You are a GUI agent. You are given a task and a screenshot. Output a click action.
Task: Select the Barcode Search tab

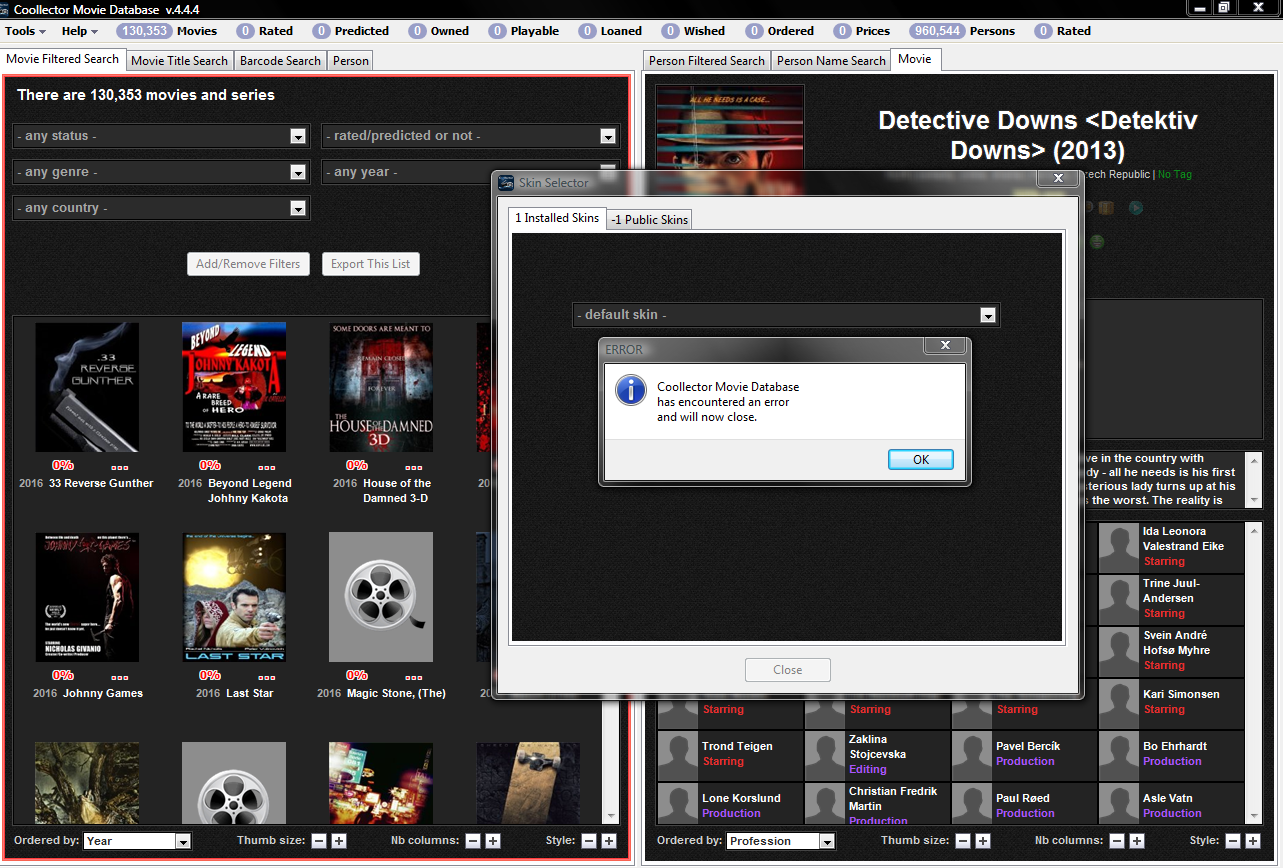point(280,61)
